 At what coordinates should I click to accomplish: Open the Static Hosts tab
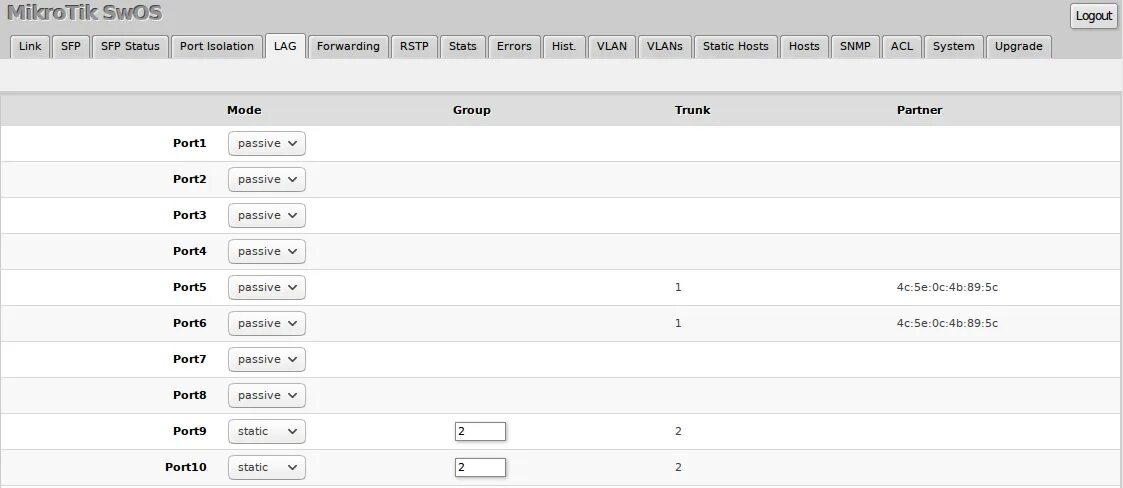[735, 47]
